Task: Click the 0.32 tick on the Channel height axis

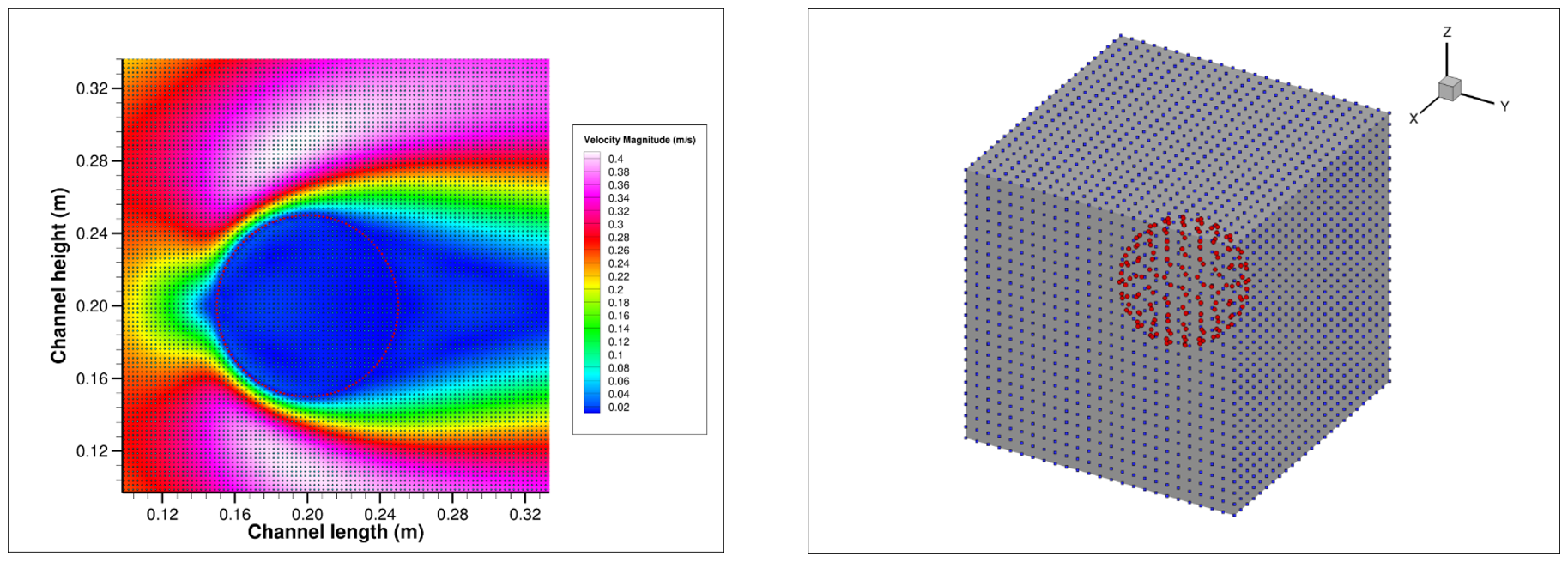Action: tap(92, 88)
